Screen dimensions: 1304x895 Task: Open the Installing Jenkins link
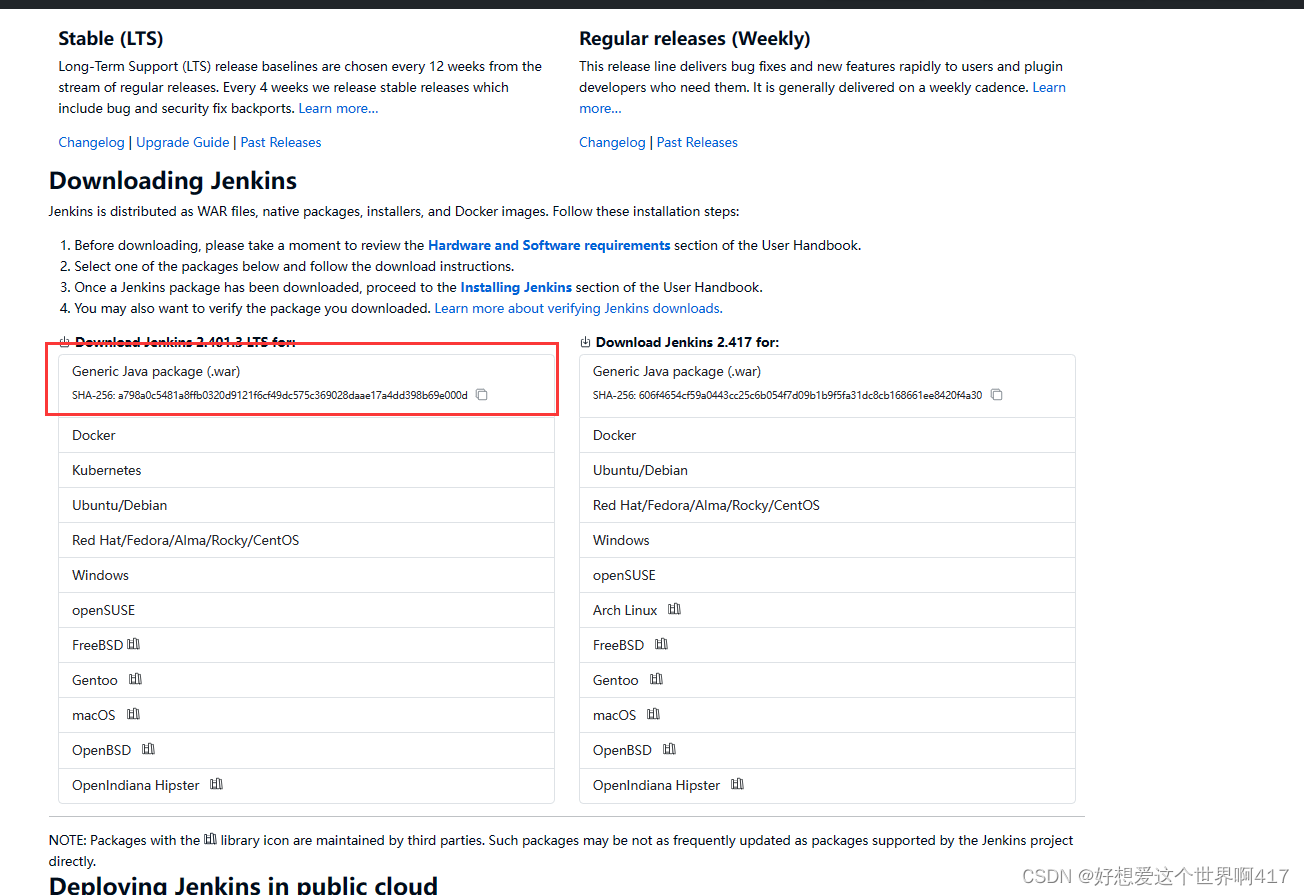pos(516,287)
